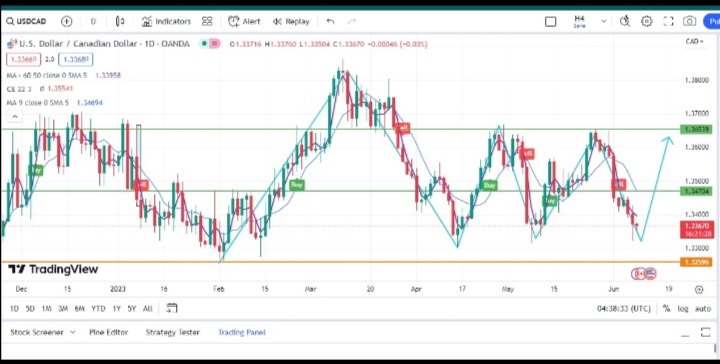720x364 pixels.
Task: Set range to 5D
Action: click(30, 309)
